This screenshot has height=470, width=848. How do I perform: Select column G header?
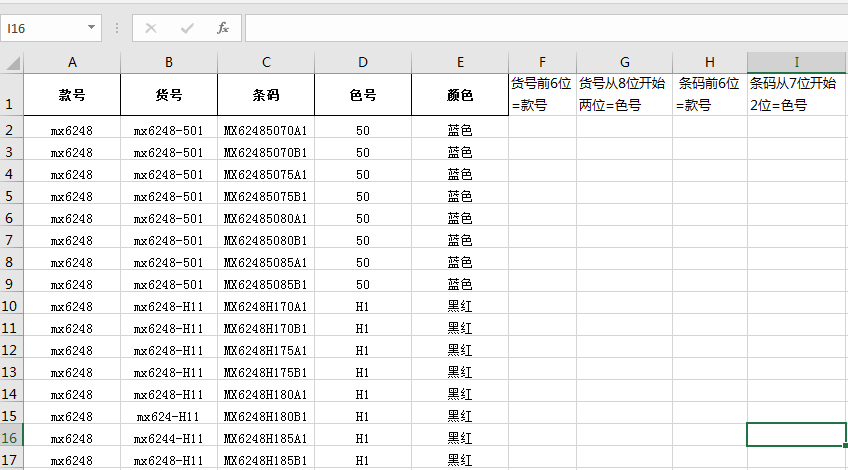tap(625, 63)
